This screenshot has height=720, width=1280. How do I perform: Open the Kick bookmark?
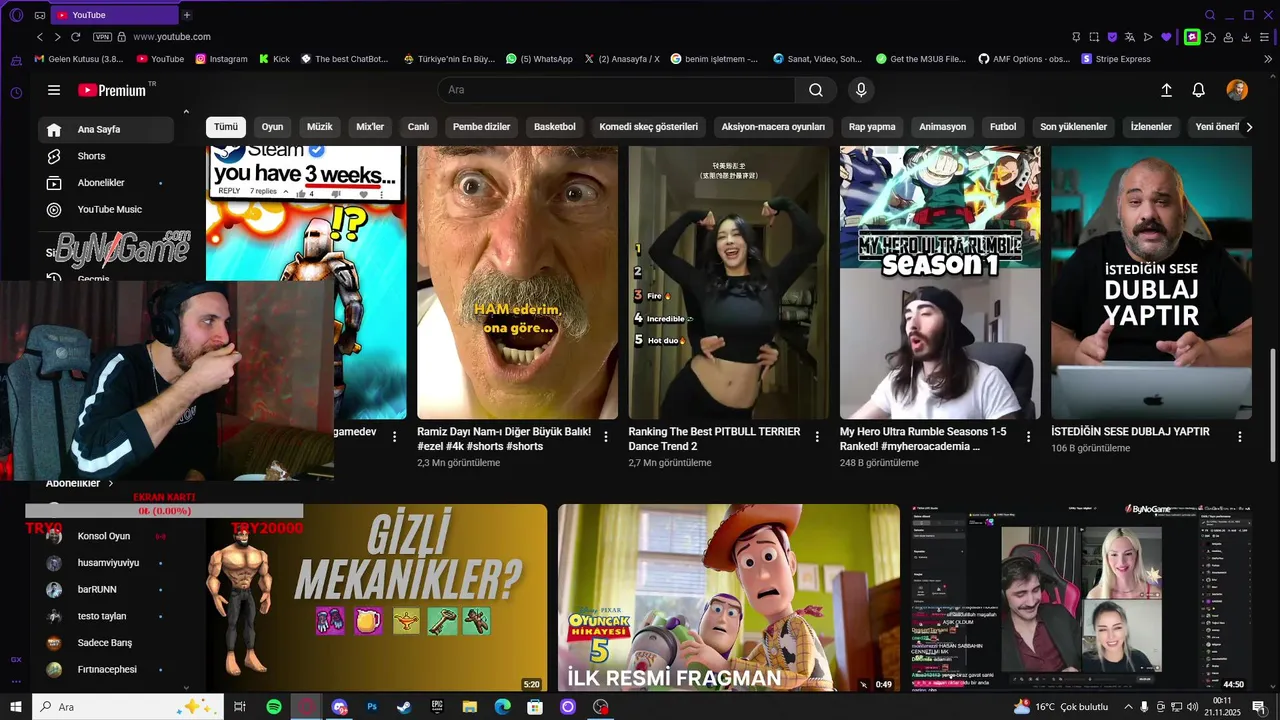[274, 59]
